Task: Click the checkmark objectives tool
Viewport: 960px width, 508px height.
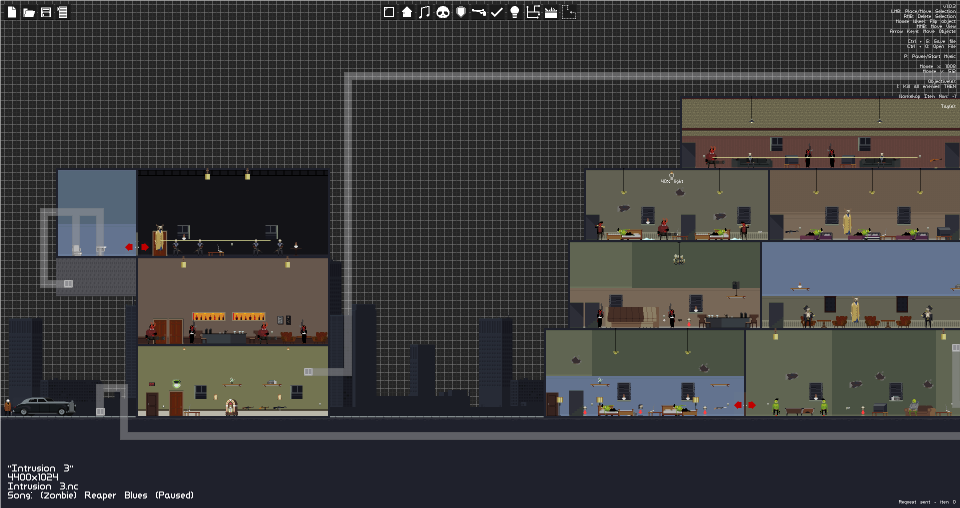Action: pos(497,12)
